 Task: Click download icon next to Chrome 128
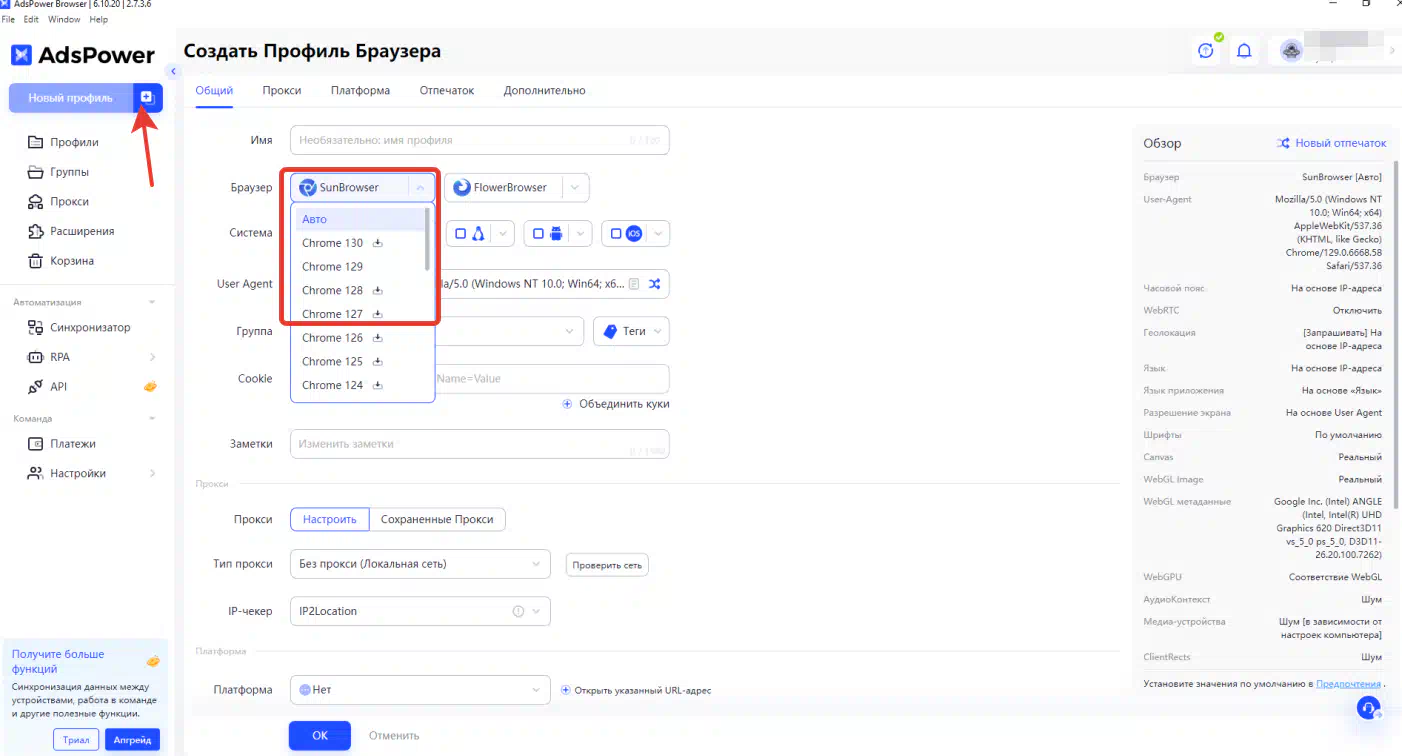pyautogui.click(x=378, y=290)
